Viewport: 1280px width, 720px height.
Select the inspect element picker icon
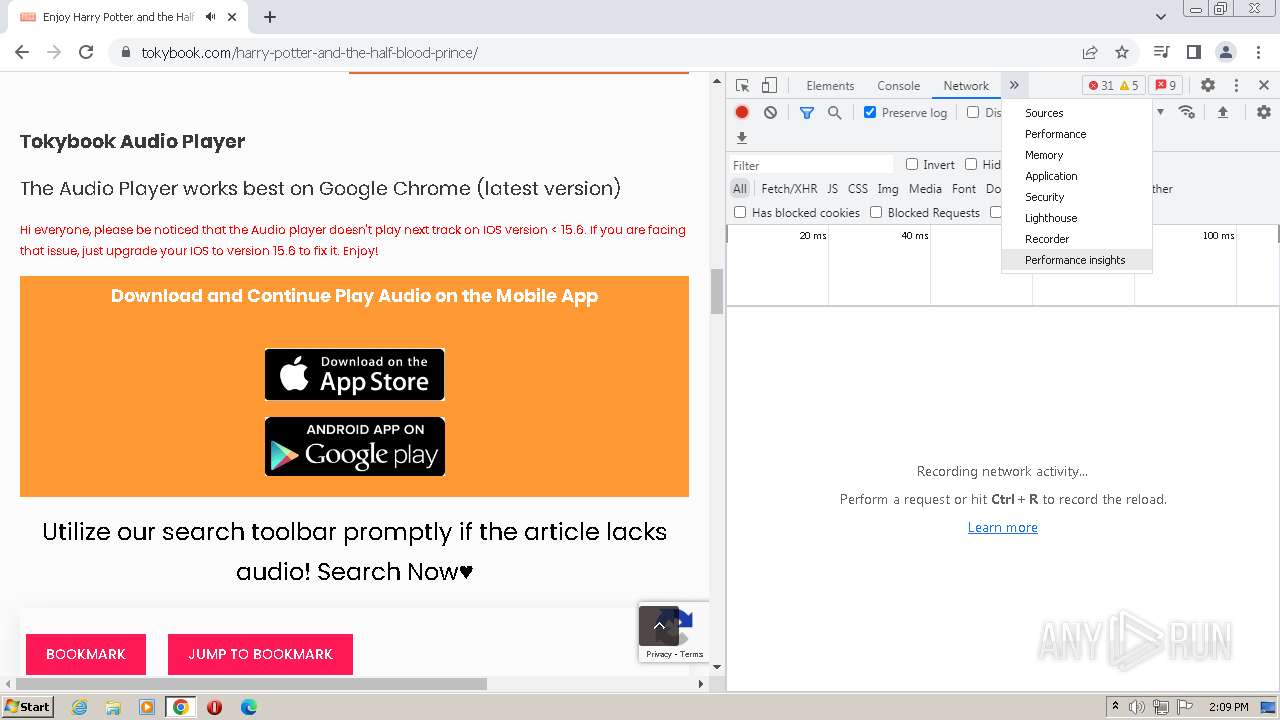742,86
